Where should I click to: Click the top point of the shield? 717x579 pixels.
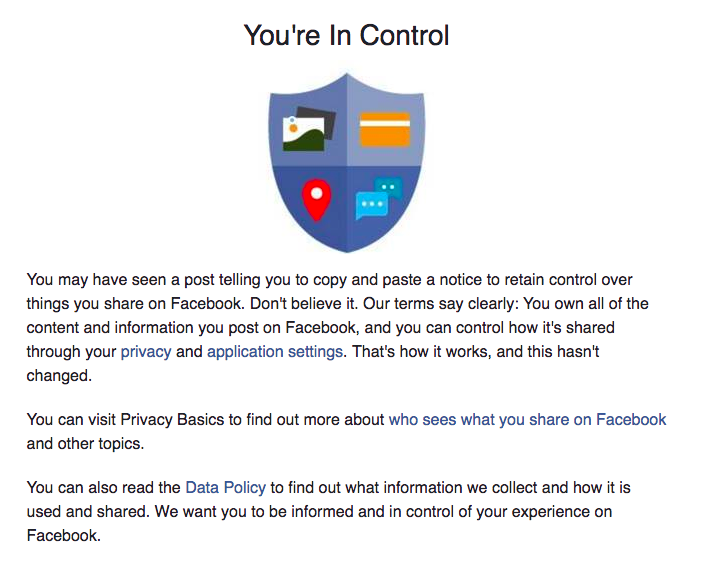click(347, 75)
